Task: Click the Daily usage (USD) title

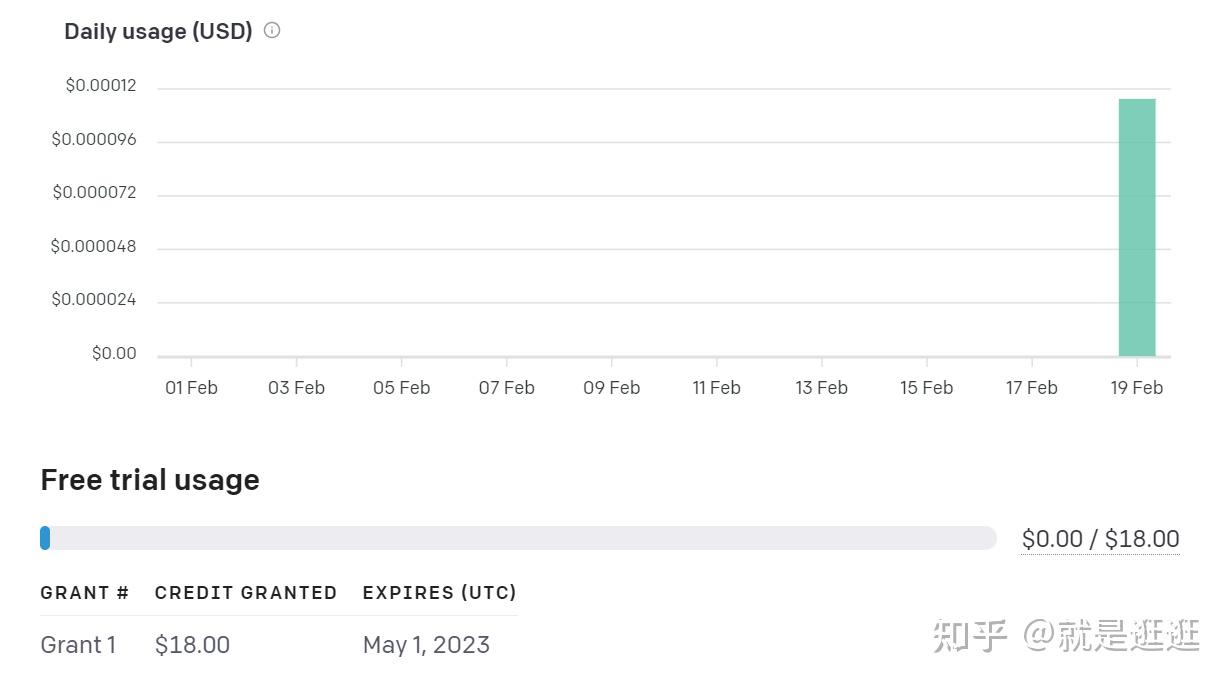Action: [158, 31]
